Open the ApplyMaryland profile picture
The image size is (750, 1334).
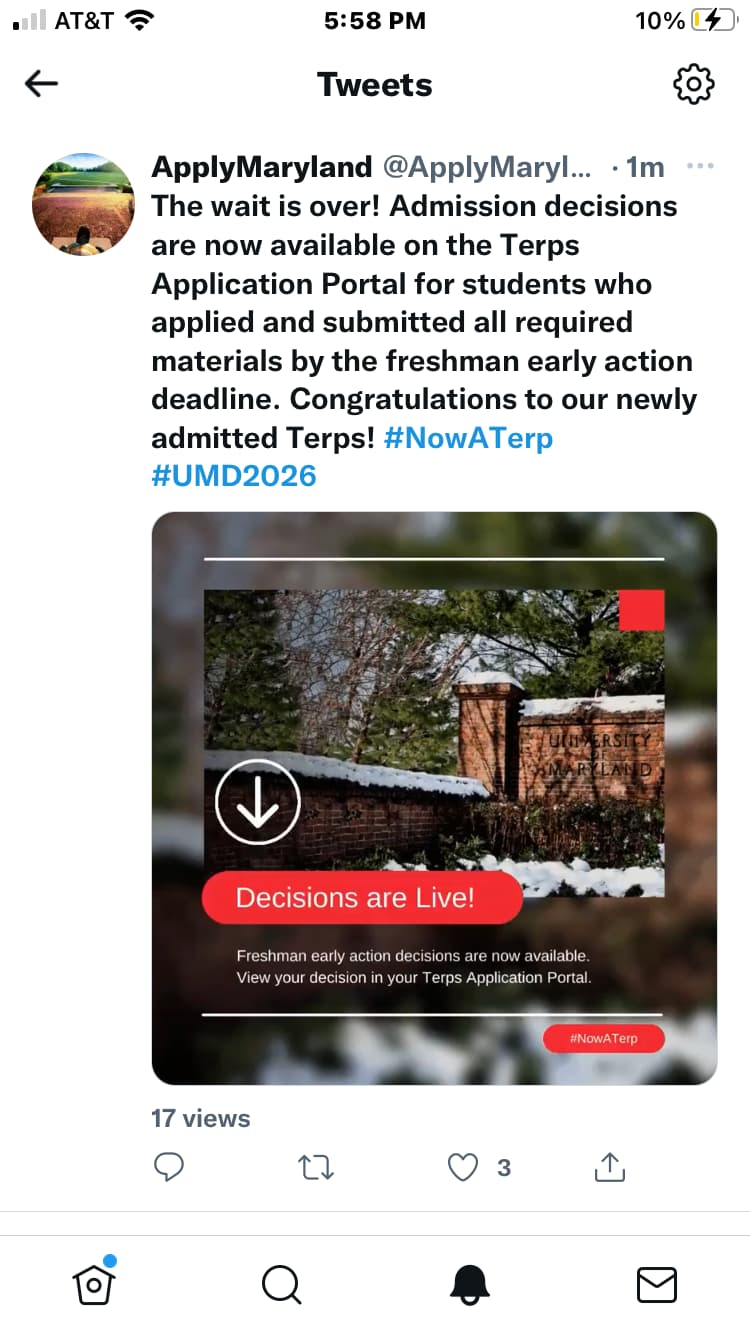click(83, 204)
